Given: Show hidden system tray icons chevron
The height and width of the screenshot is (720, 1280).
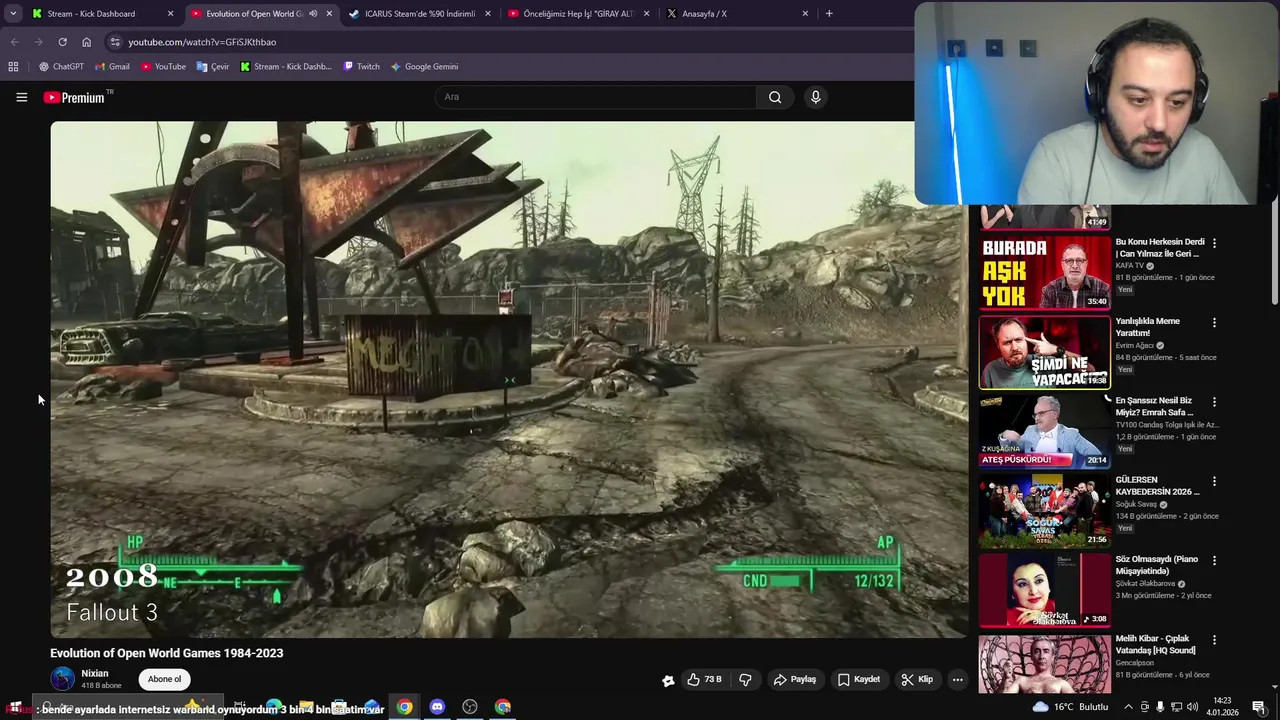Looking at the screenshot, I should [1129, 707].
